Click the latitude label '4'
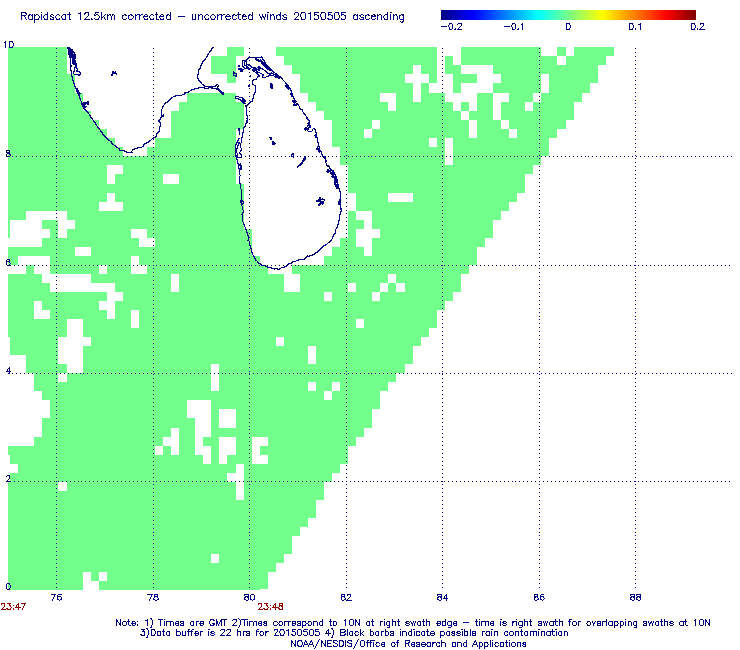The height and width of the screenshot is (650, 740). pos(8,371)
